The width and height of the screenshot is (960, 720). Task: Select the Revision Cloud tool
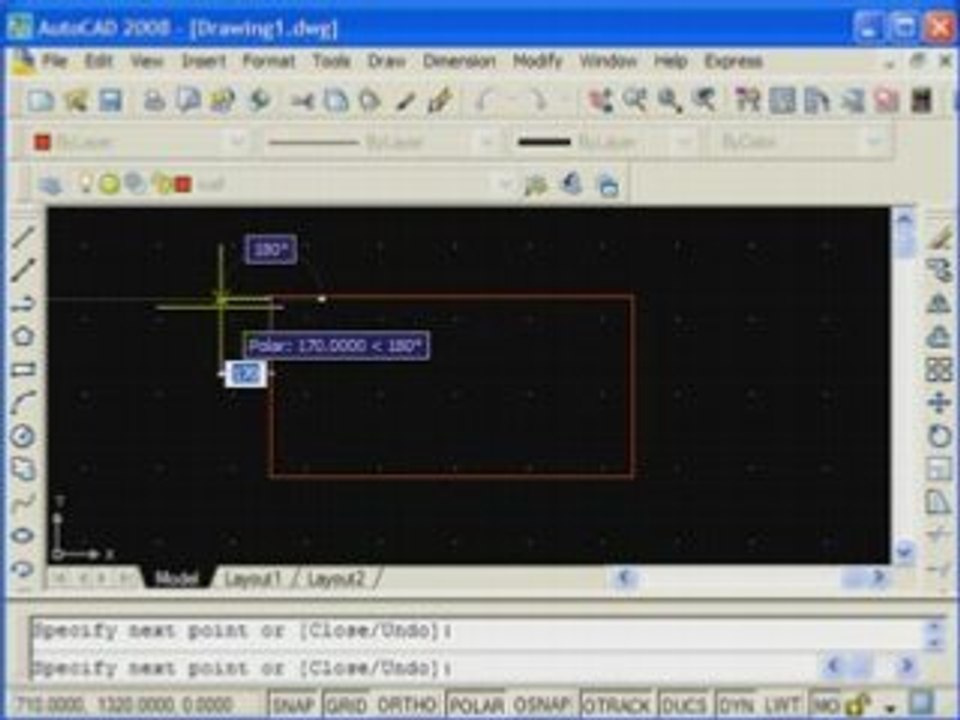(23, 470)
